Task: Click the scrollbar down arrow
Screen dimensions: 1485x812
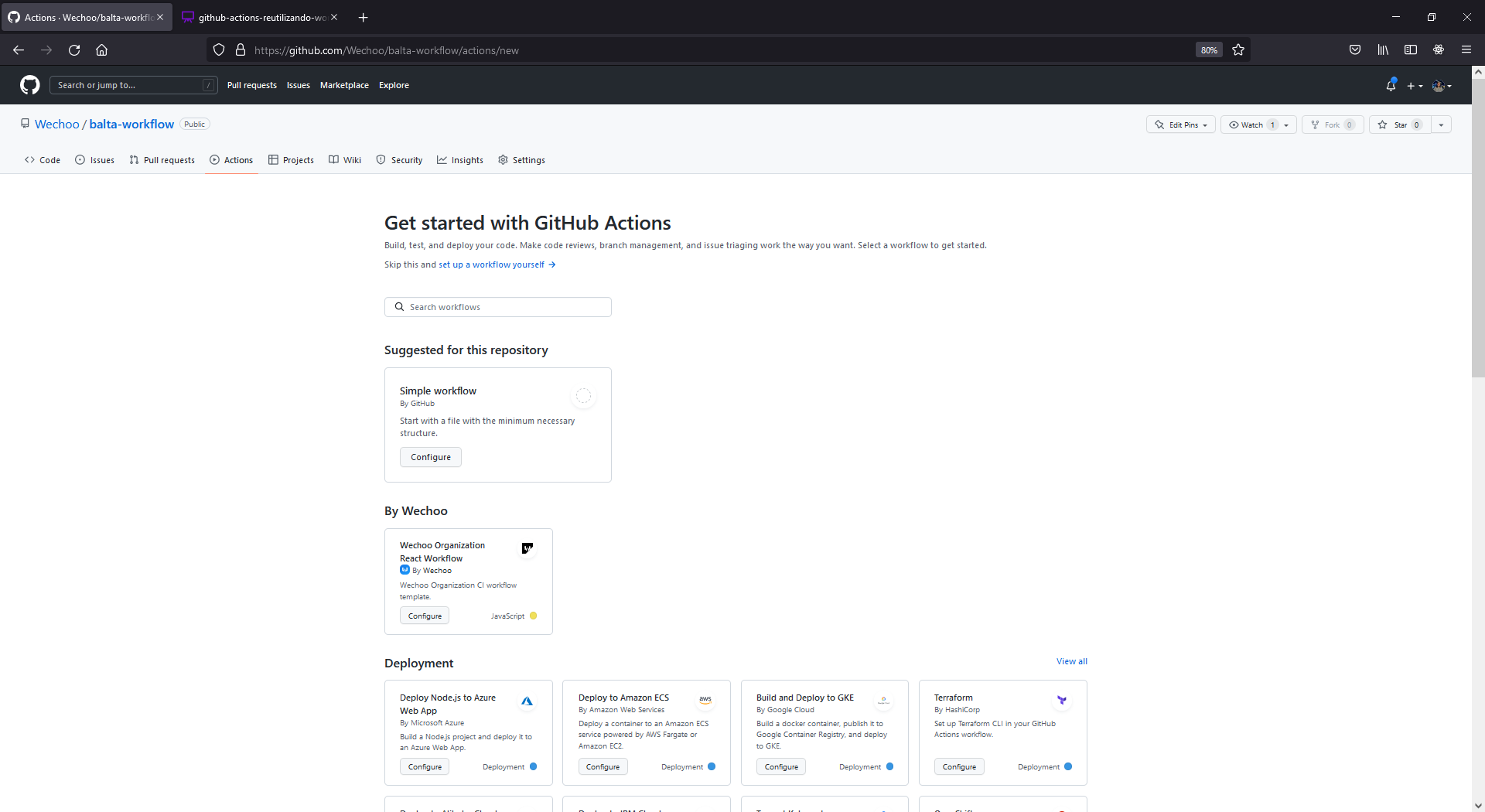Action: click(x=1478, y=805)
